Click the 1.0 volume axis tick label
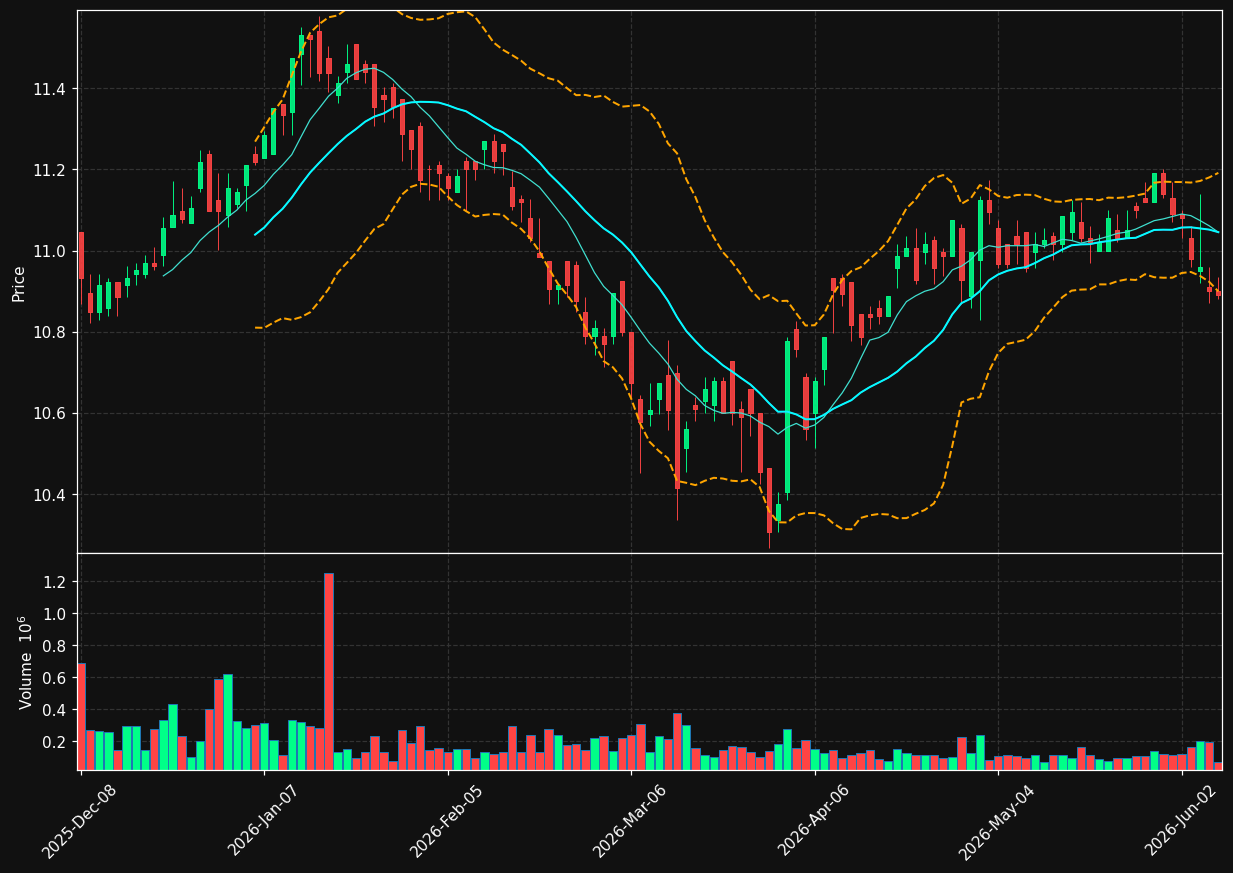Screen dimensions: 1233x873 tap(56, 614)
